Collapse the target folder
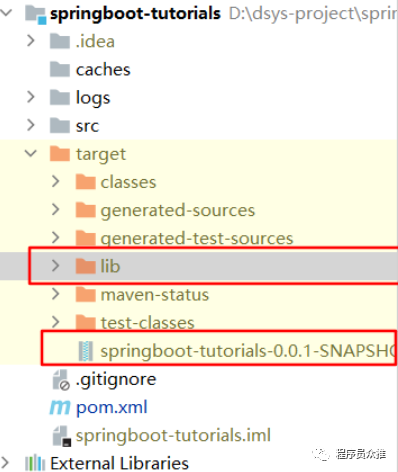The height and width of the screenshot is (472, 398). click(31, 153)
